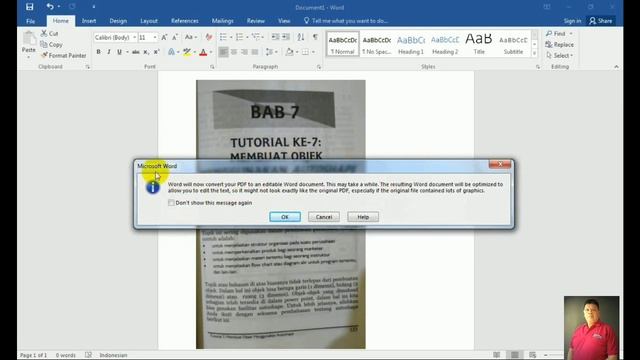Click the Cut scissors command
Screen dimensions: 640x360
pyautogui.click(x=50, y=33)
